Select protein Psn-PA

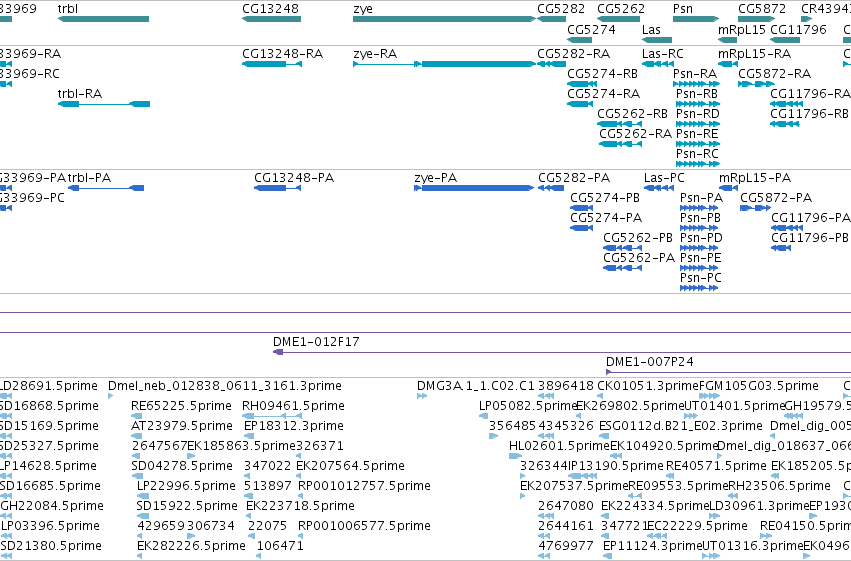[699, 208]
